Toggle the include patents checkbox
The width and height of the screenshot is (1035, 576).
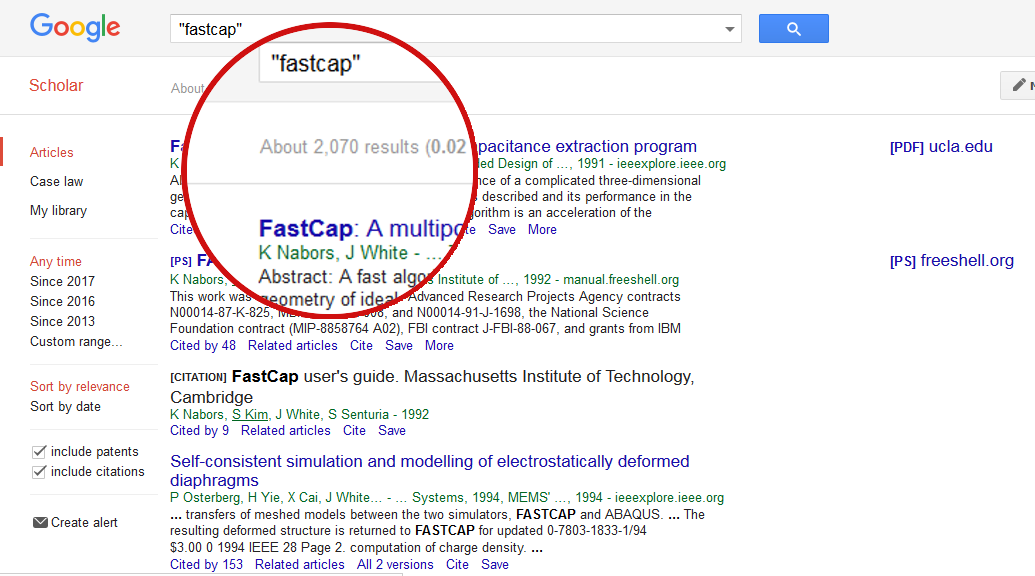[40, 452]
